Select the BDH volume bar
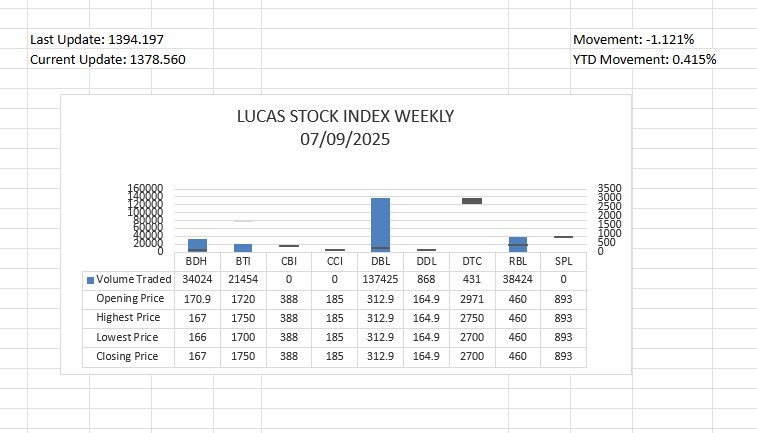757x433 pixels. pos(197,245)
